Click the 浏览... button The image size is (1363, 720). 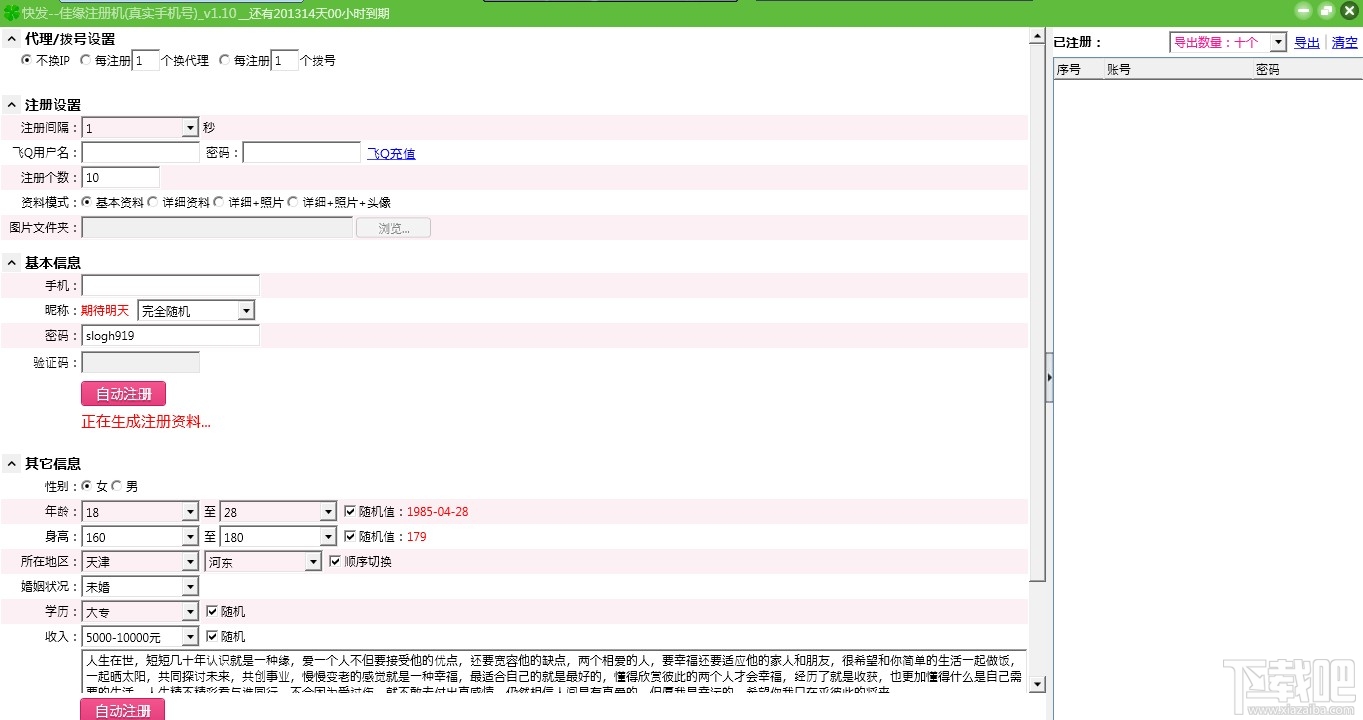(x=394, y=228)
